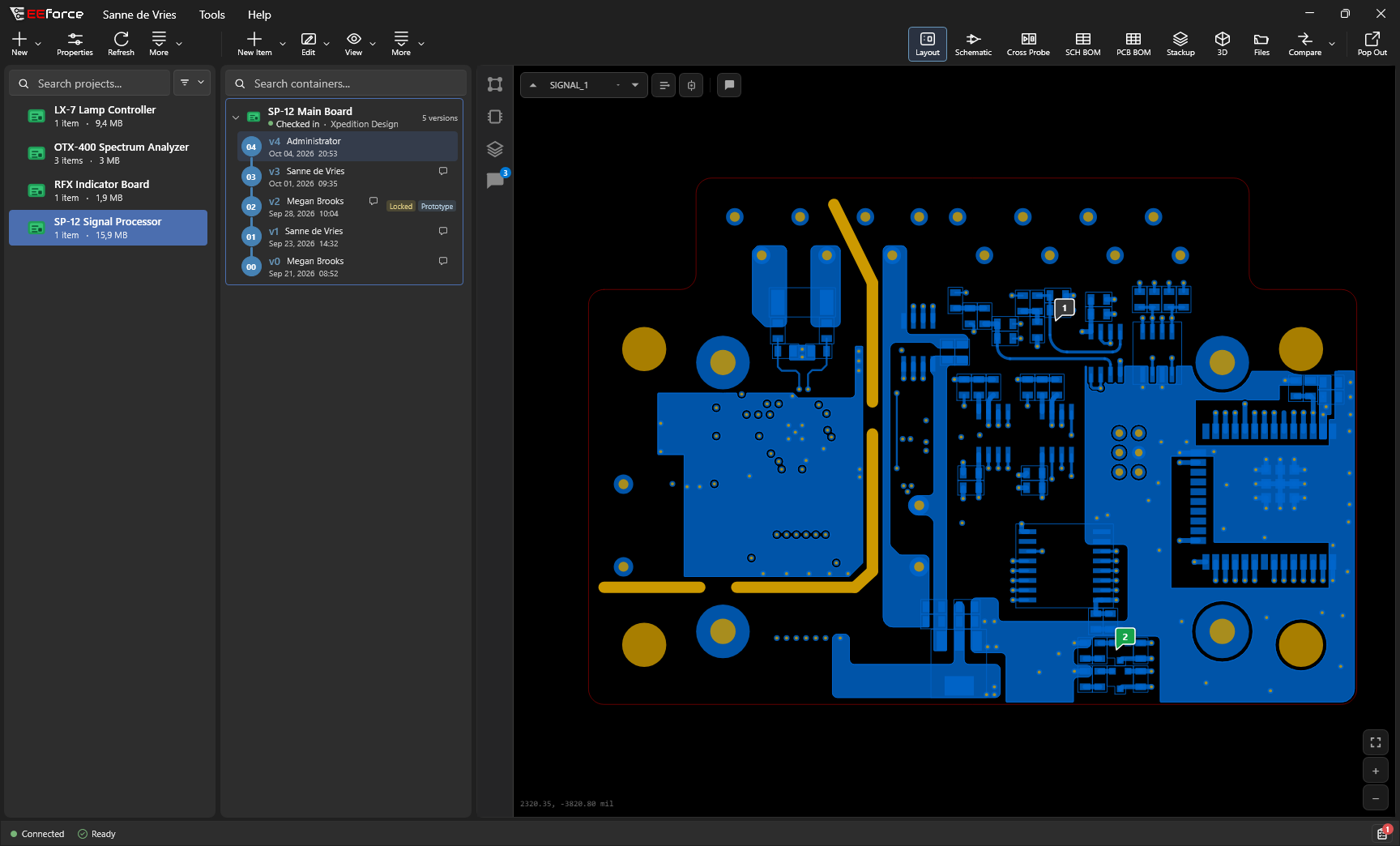Open the project filter dropdown
This screenshot has width=1400, height=846.
(192, 83)
